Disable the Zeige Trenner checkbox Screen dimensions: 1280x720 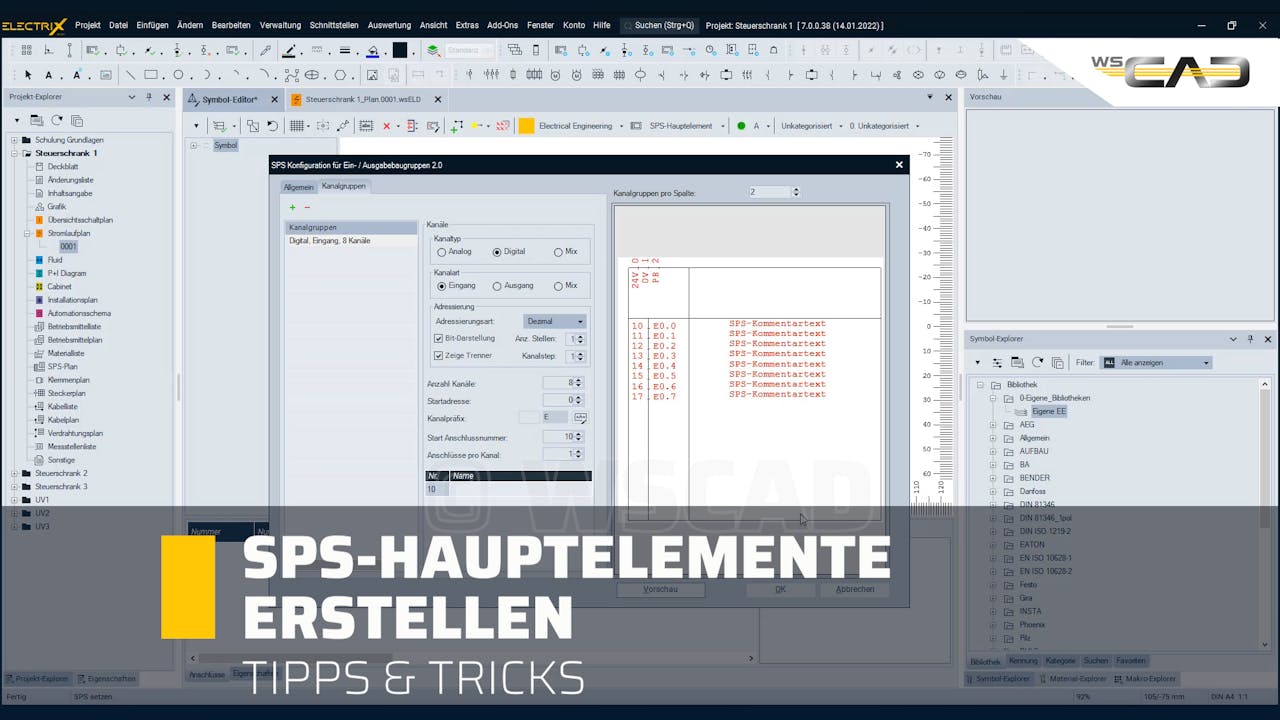pos(439,355)
